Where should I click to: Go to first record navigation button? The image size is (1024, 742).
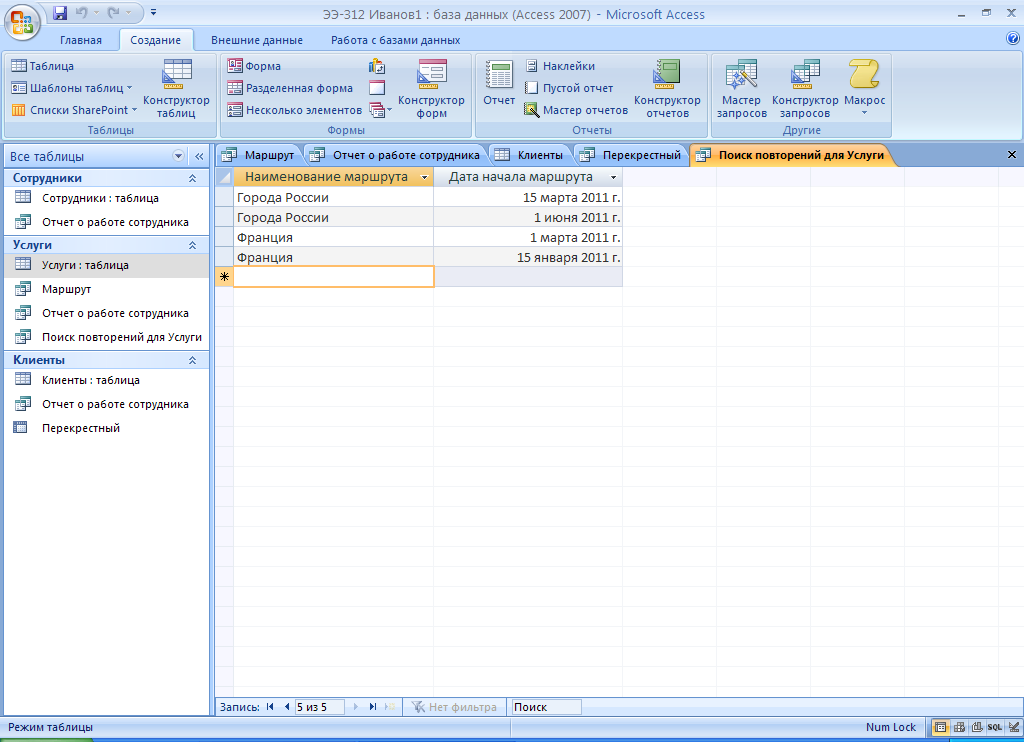[270, 707]
